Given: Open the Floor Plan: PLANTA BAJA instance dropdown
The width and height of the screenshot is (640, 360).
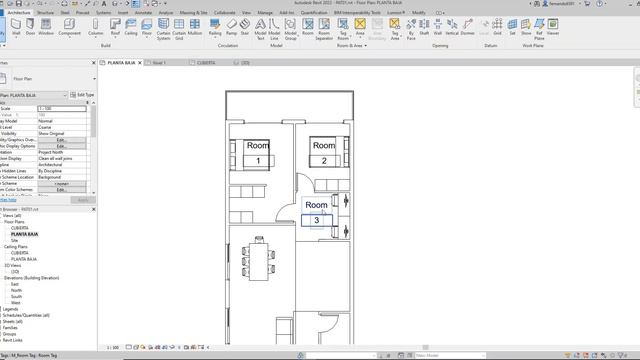Looking at the screenshot, I should point(65,95).
